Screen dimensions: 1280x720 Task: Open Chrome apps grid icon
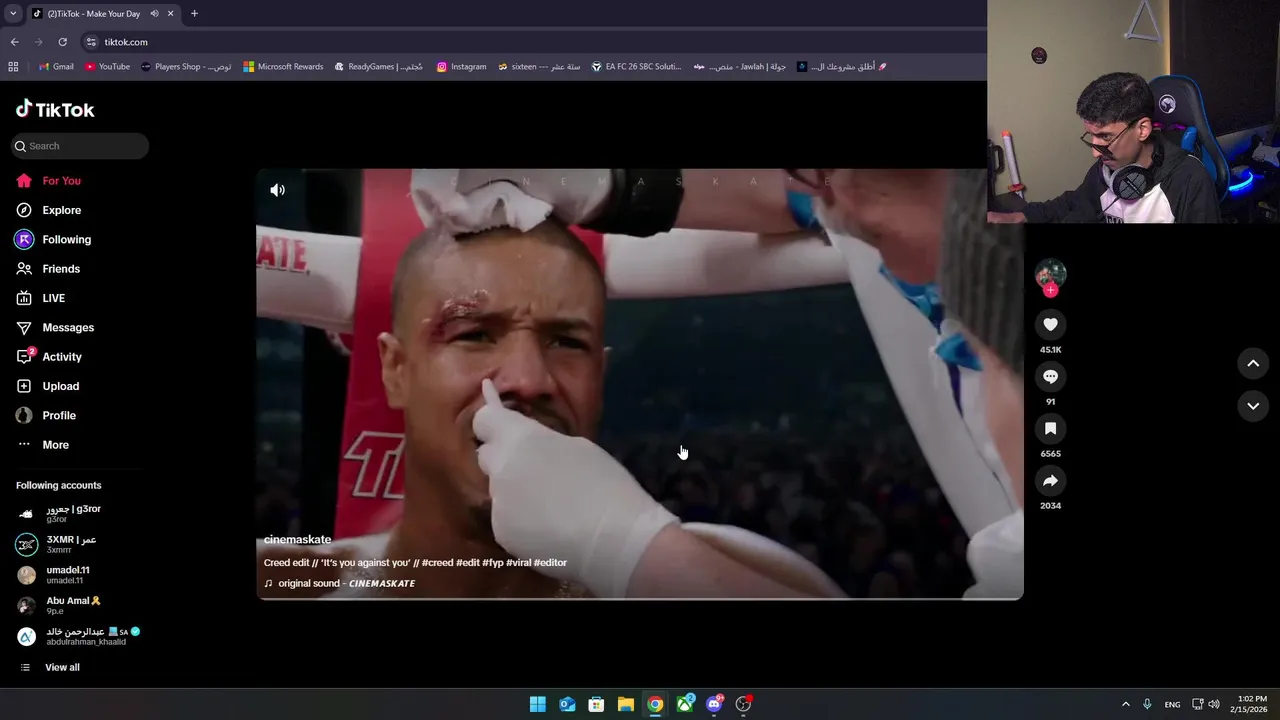(13, 67)
